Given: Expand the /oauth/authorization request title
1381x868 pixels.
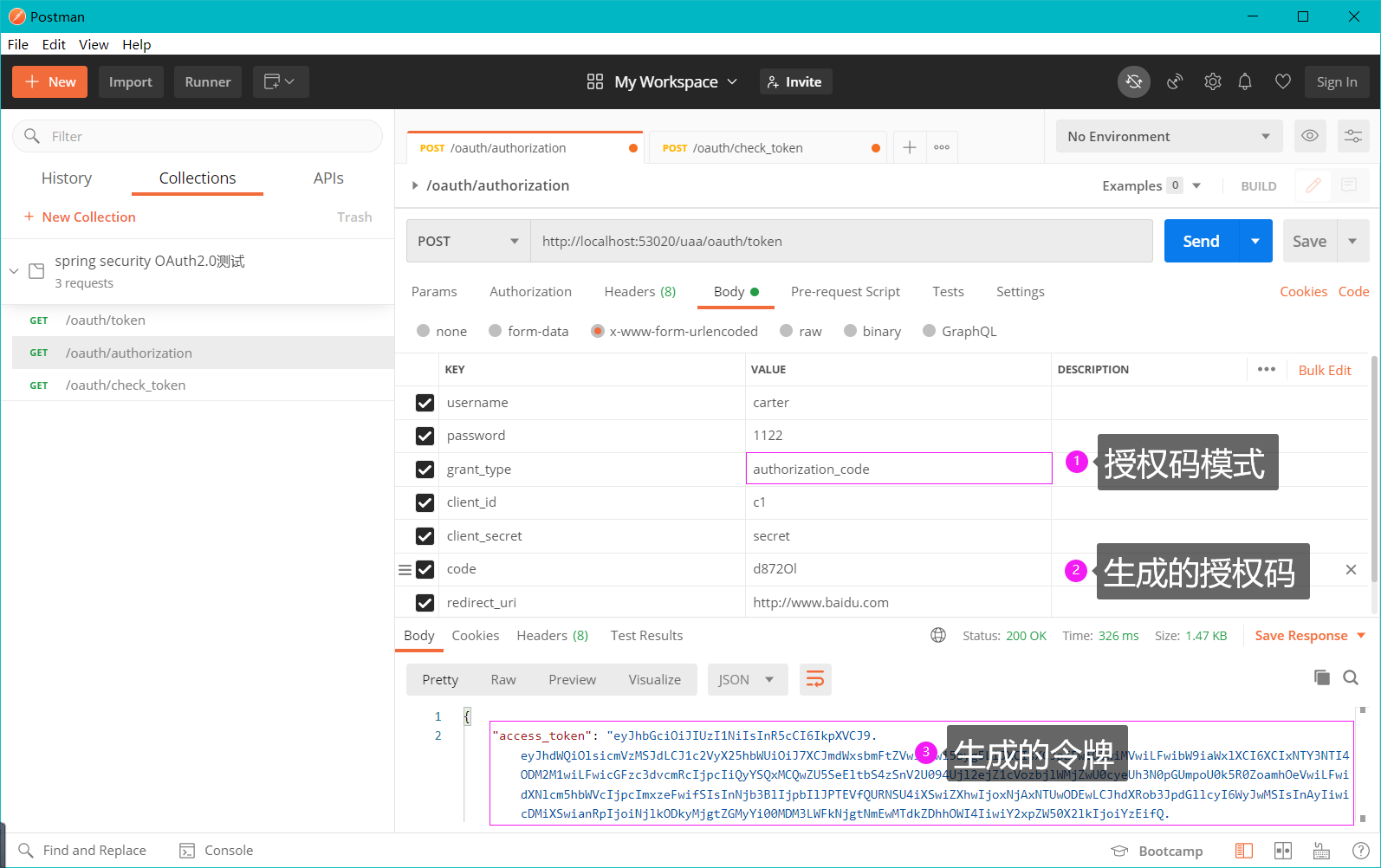Looking at the screenshot, I should (x=415, y=185).
